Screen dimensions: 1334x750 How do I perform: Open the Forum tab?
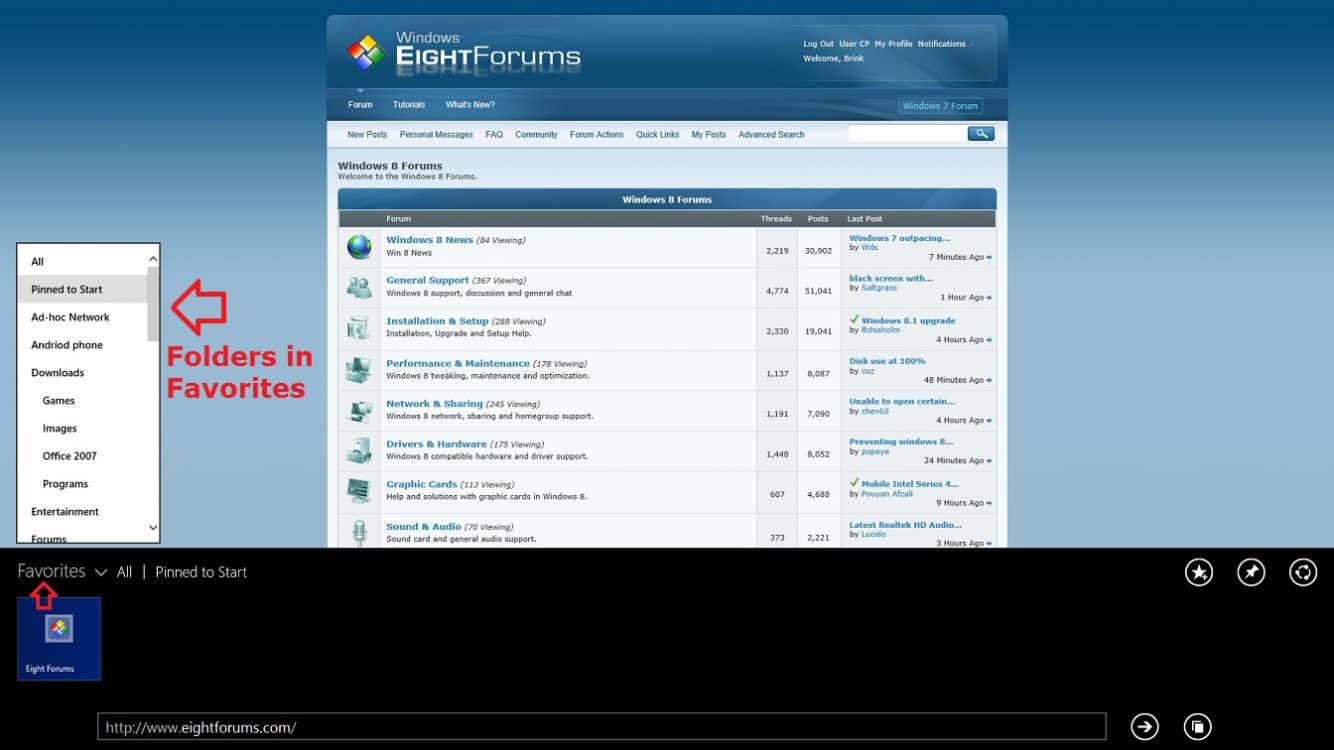(360, 105)
